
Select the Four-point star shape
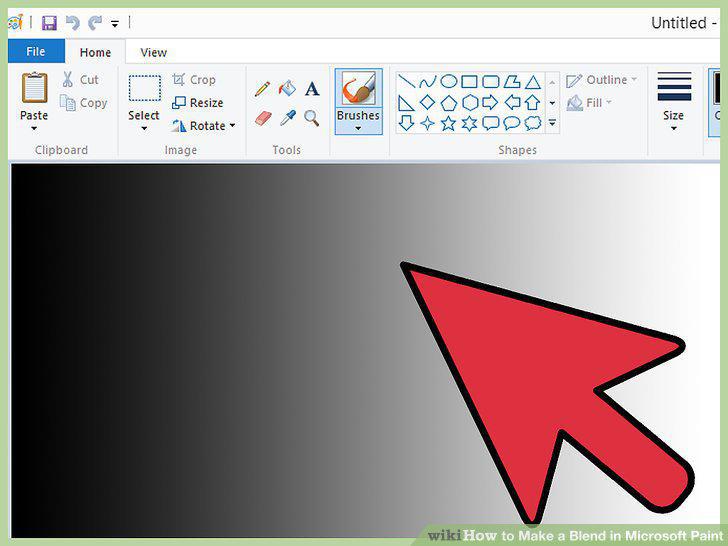click(x=427, y=123)
